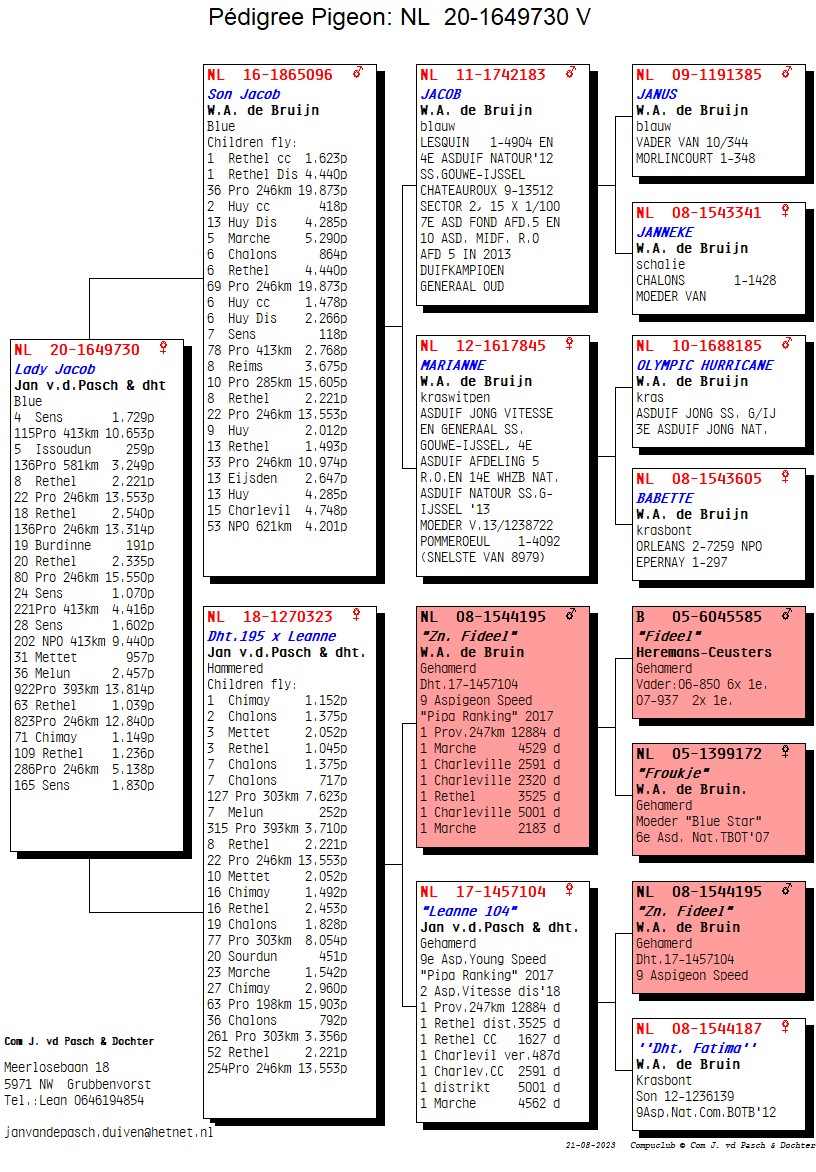
Task: Select the Son Jacob name heading
Action: pyautogui.click(x=244, y=94)
